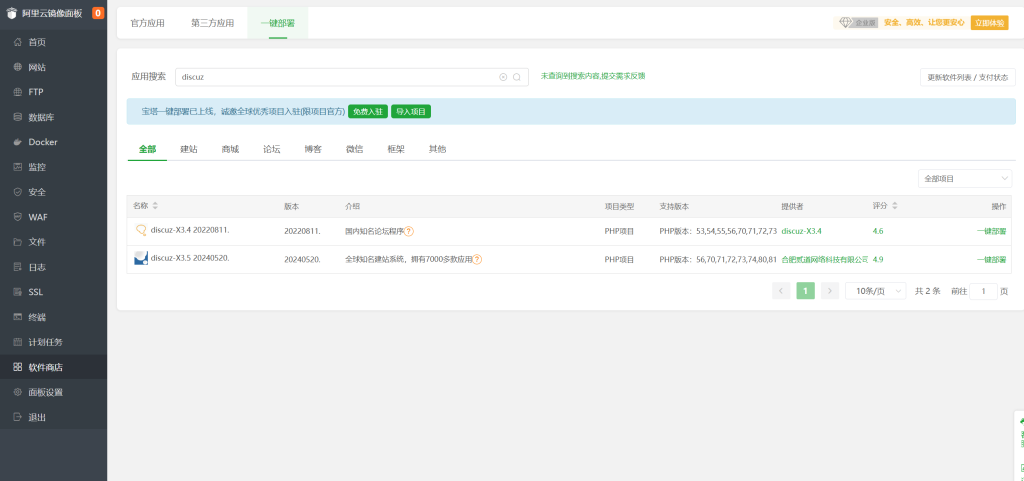Click the log icon beside 日志
Viewport: 1024px width, 481px height.
pos(18,267)
